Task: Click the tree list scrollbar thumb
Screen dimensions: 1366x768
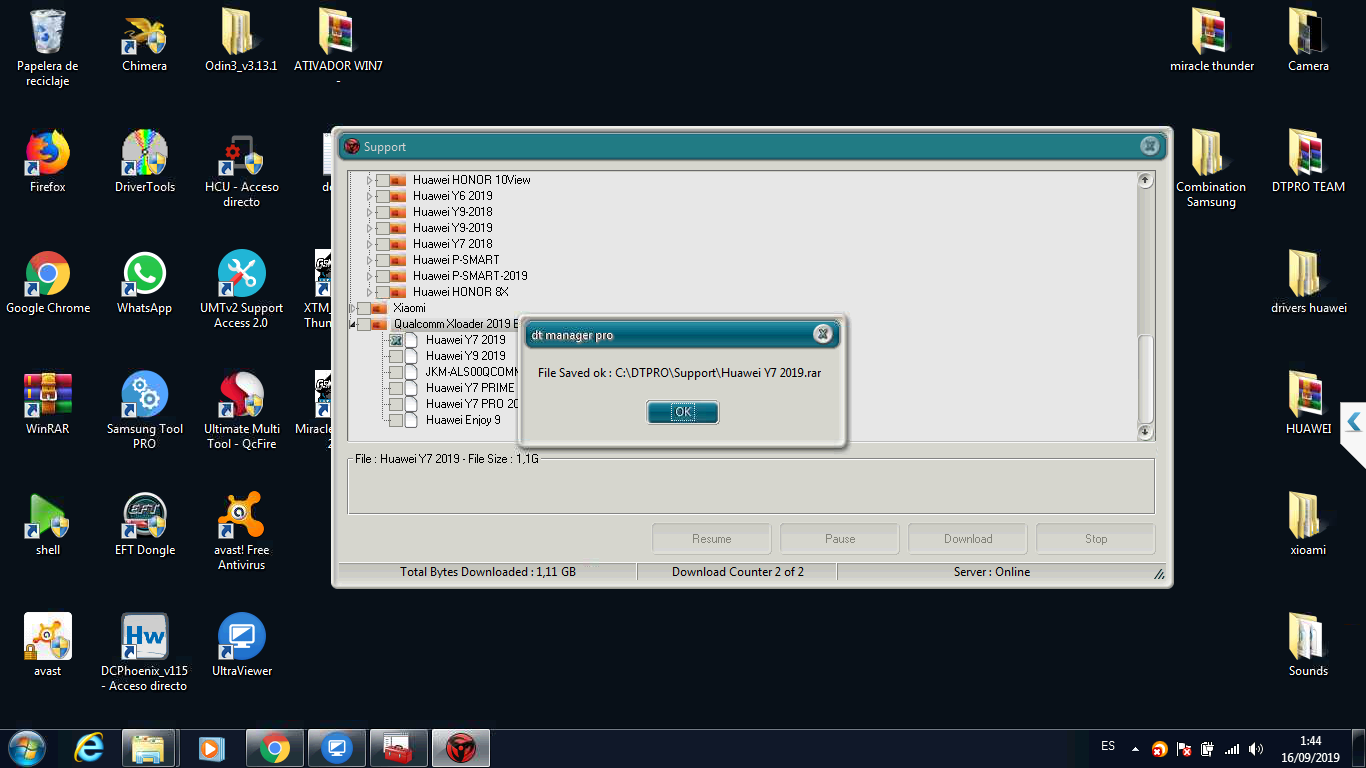Action: coord(1146,379)
